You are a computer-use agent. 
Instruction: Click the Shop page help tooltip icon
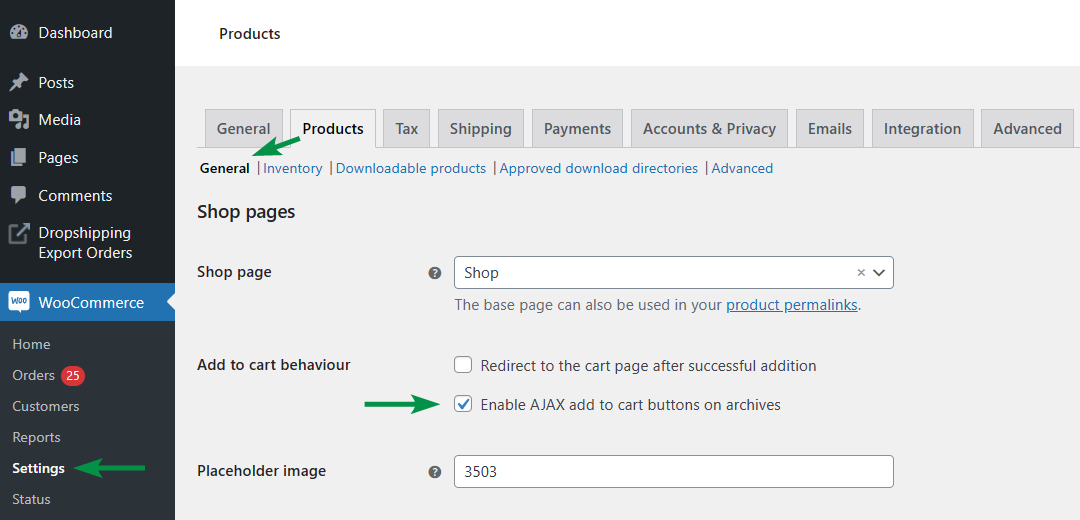435,273
